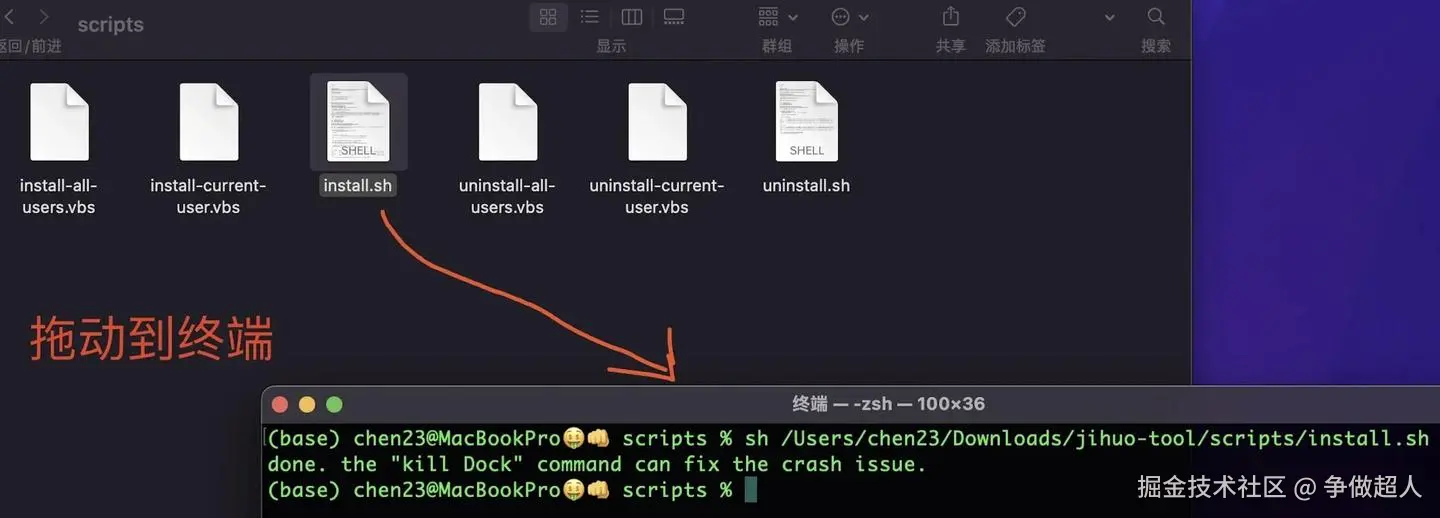Viewport: 1440px width, 518px height.
Task: Select install-current-user.vbs file
Action: click(x=208, y=147)
